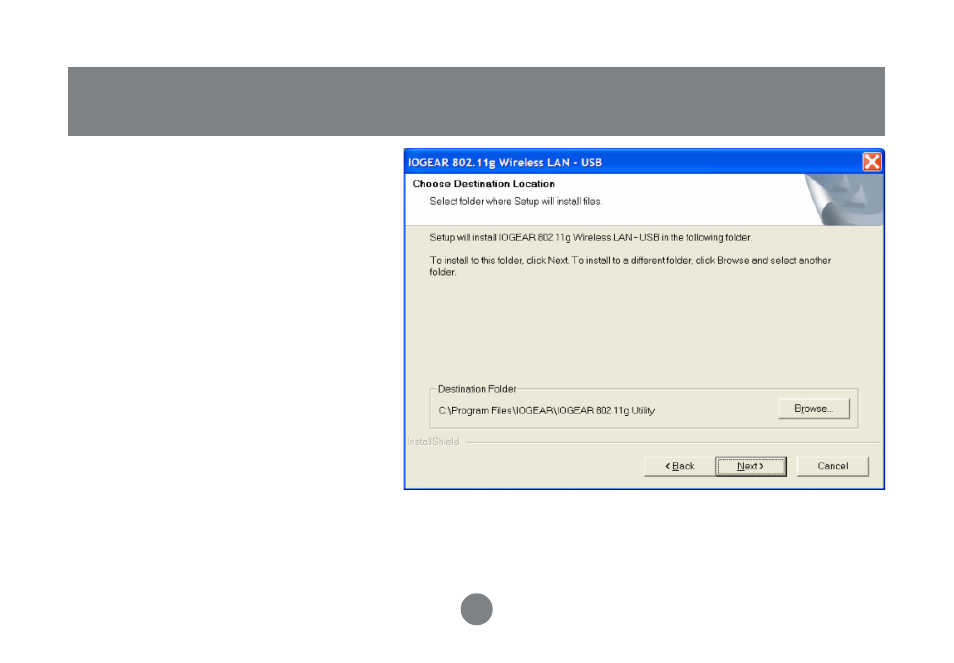Click the 'Setup will install IOGEAR 802.11g' sentence
Image resolution: width=954 pixels, height=663 pixels.
pyautogui.click(x=590, y=237)
